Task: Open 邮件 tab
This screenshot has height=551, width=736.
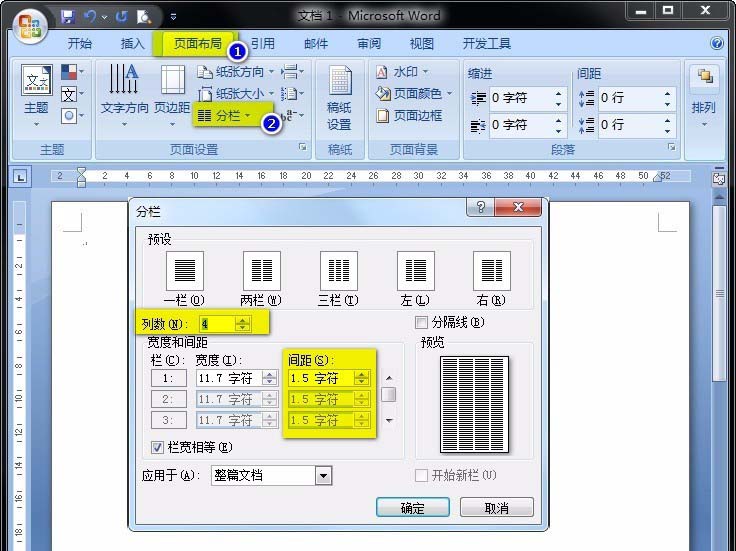Action: click(x=315, y=44)
